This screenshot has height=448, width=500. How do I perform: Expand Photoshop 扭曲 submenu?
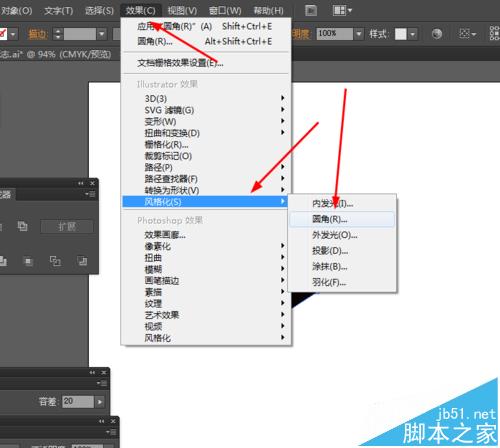206,258
